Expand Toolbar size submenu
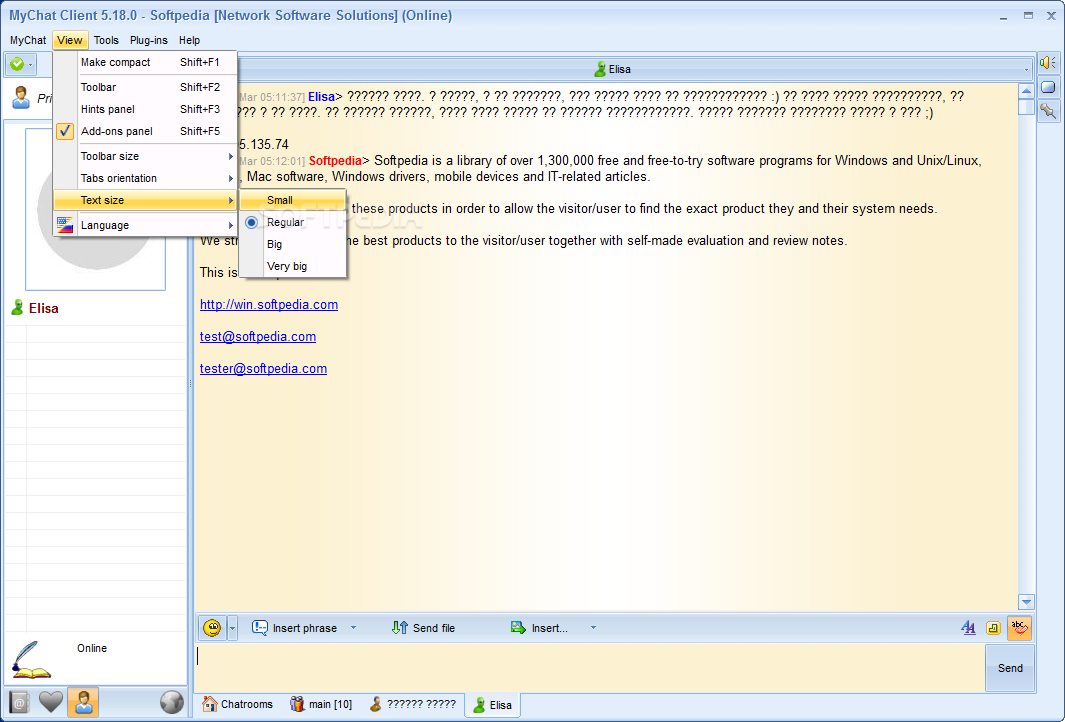Screen dimensions: 1065x722 click(145, 156)
